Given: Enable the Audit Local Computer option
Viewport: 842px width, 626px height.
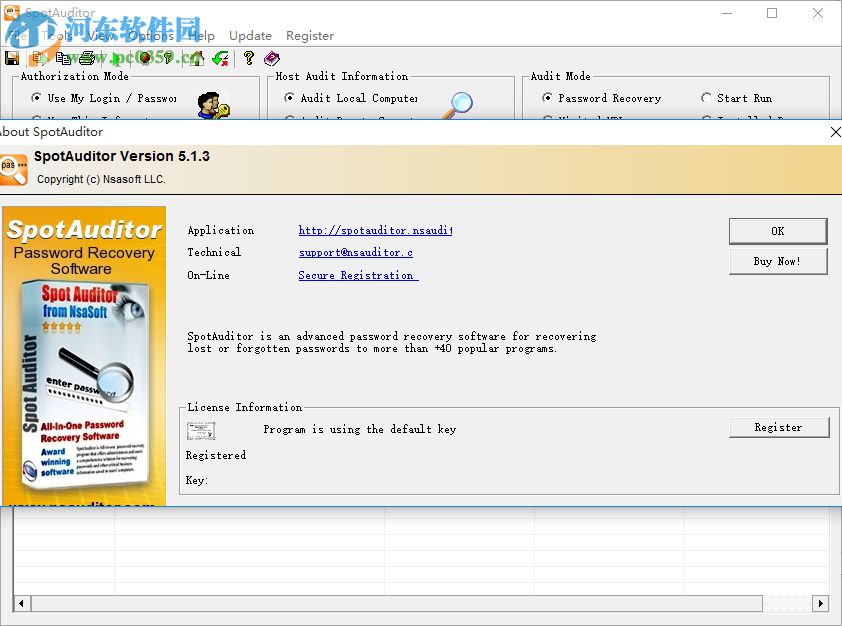Looking at the screenshot, I should (x=290, y=98).
